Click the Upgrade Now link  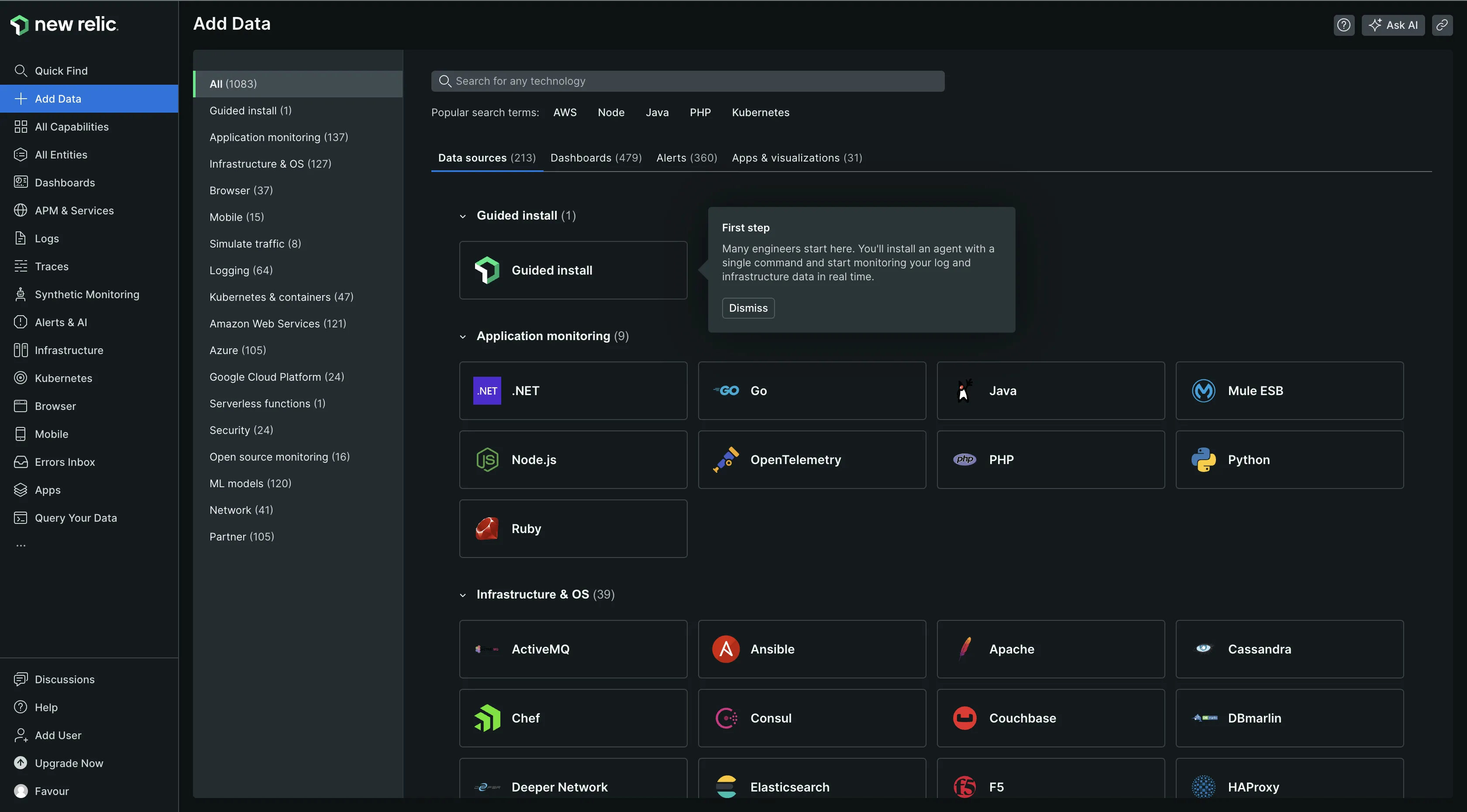click(69, 763)
